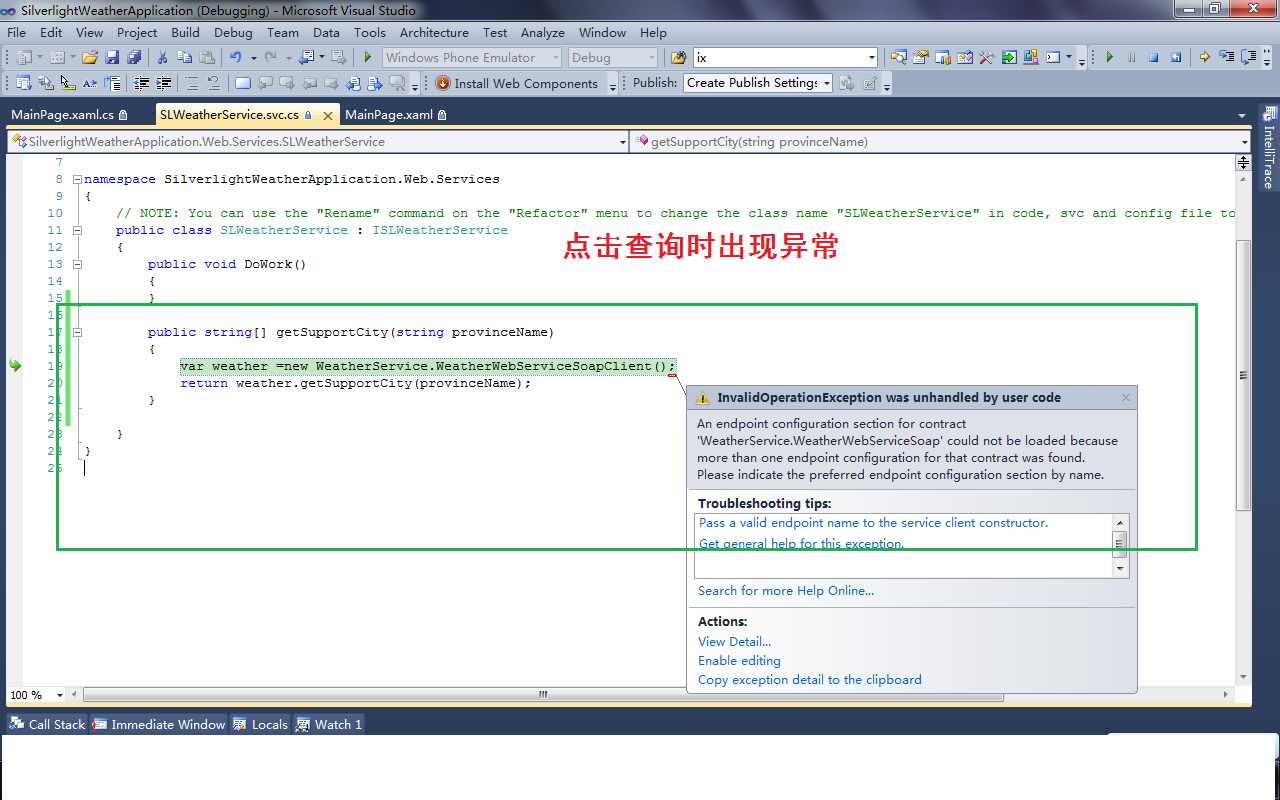
Task: Click Get general help for this exception
Action: (801, 544)
